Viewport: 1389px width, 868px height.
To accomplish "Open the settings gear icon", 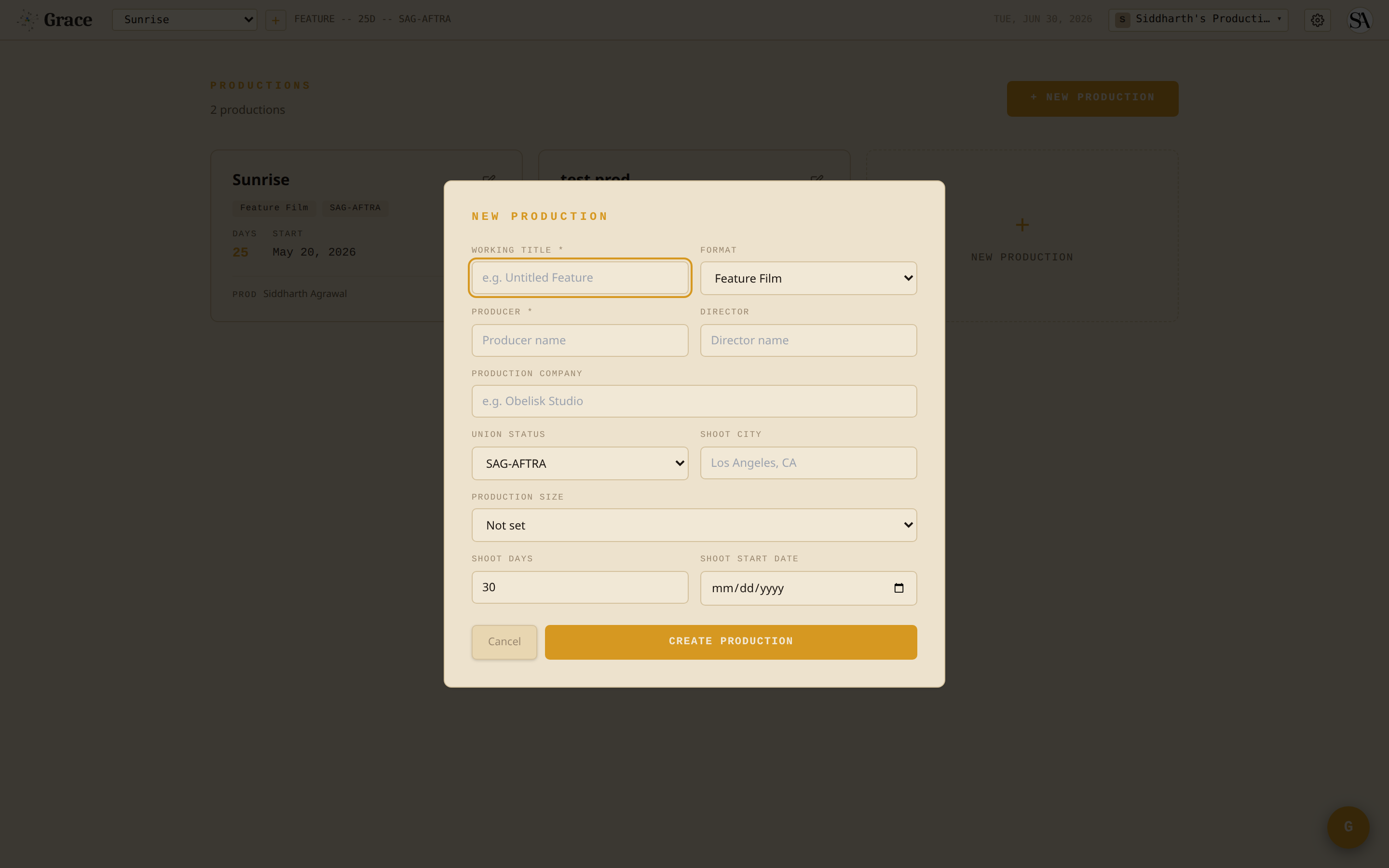I will tap(1317, 20).
